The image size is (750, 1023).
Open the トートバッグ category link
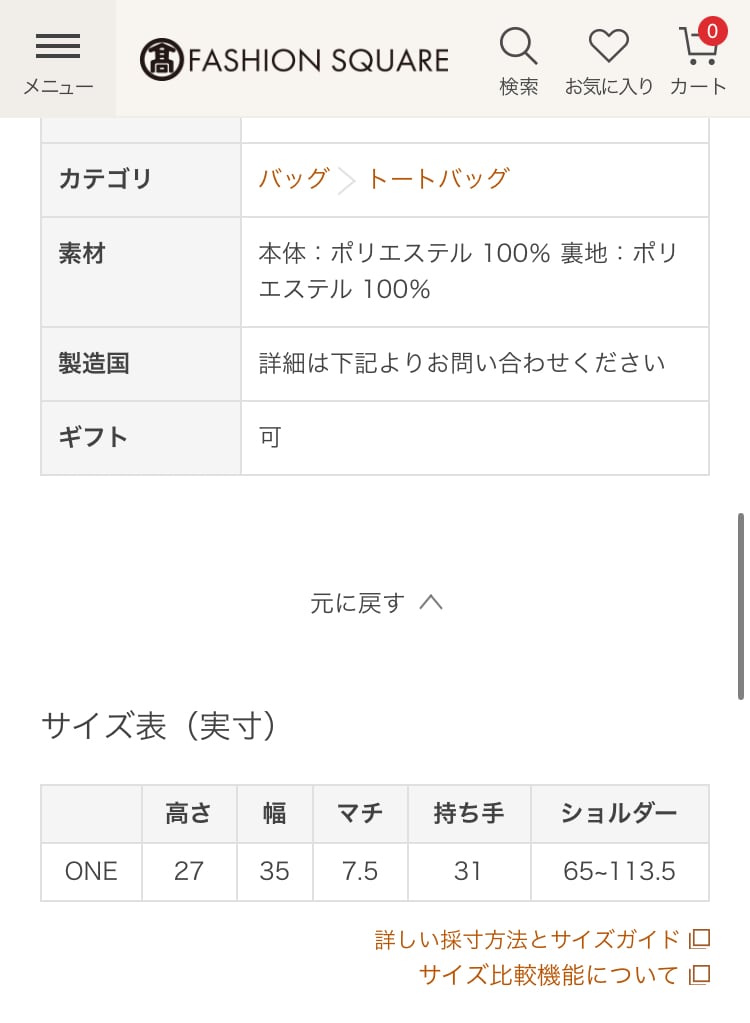pyautogui.click(x=438, y=179)
